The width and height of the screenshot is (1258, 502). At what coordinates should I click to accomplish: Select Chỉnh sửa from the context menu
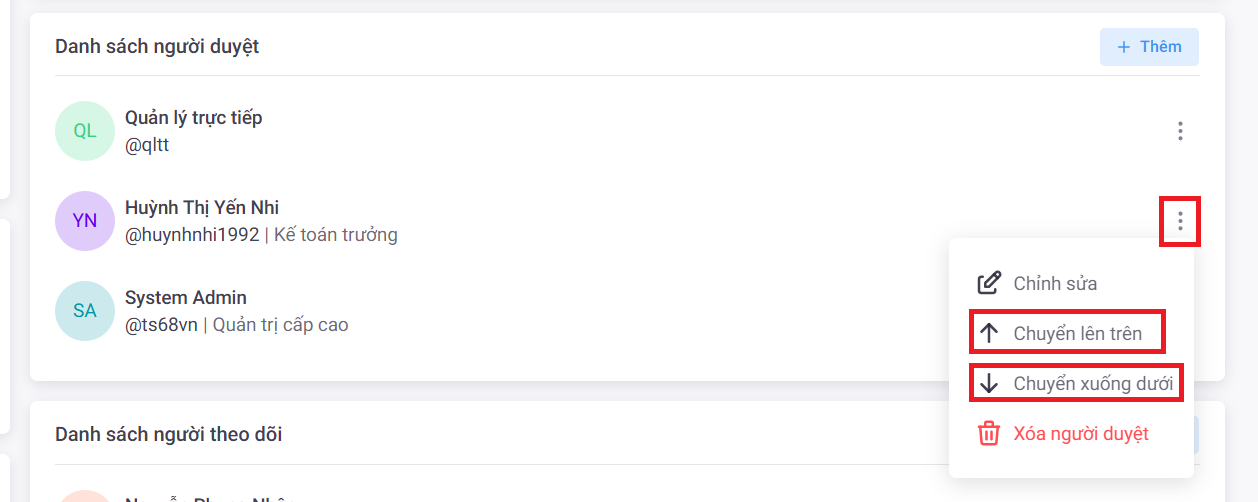point(1054,283)
